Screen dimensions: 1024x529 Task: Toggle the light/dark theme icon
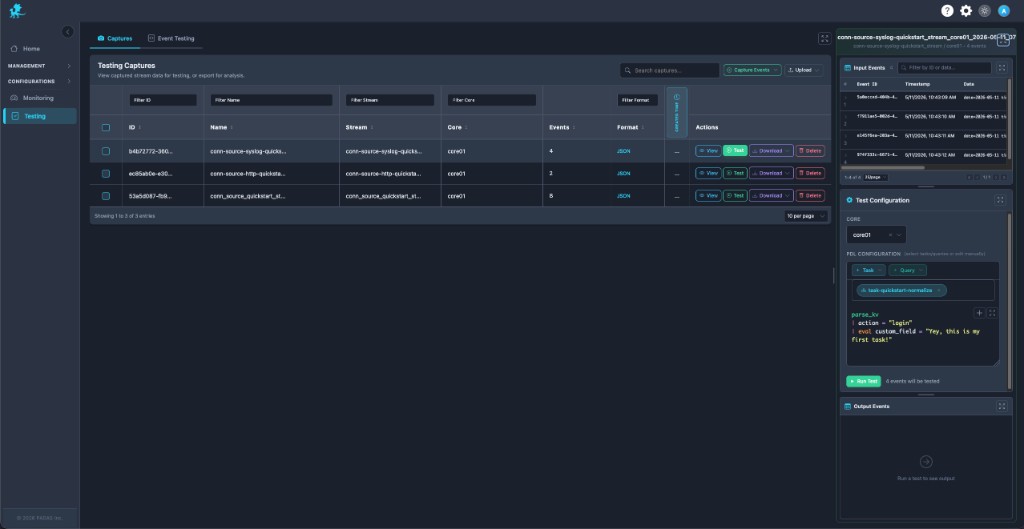[985, 10]
